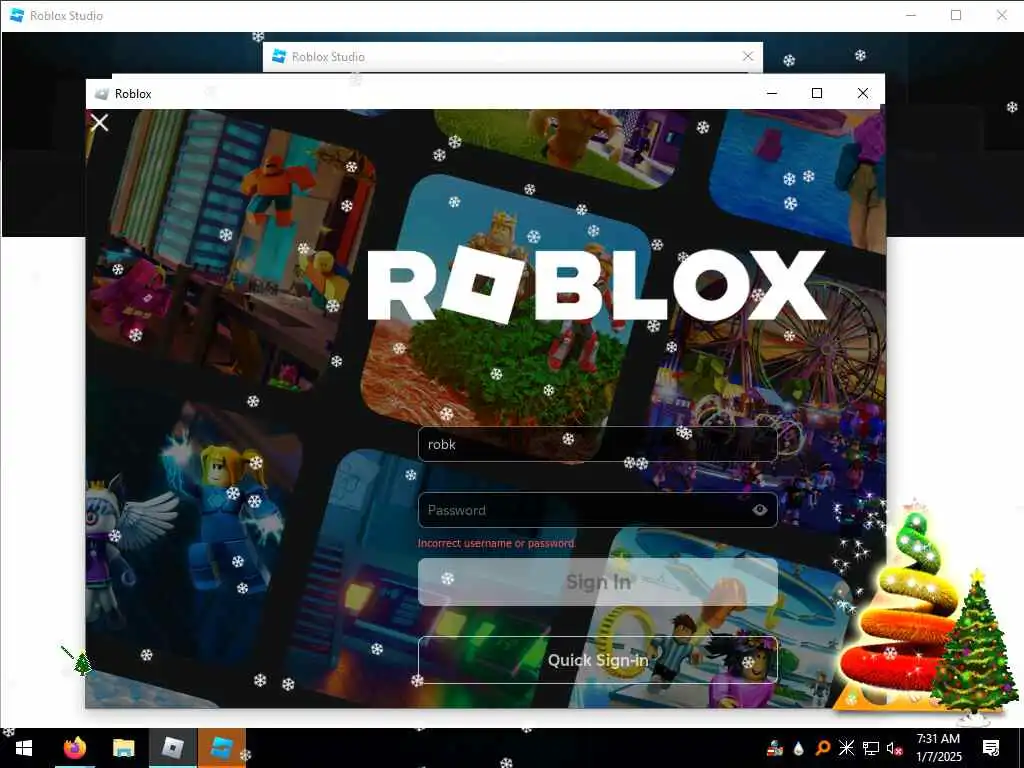Screen dimensions: 1024x768
Task: Click the muted volume tray icon
Action: pos(894,748)
